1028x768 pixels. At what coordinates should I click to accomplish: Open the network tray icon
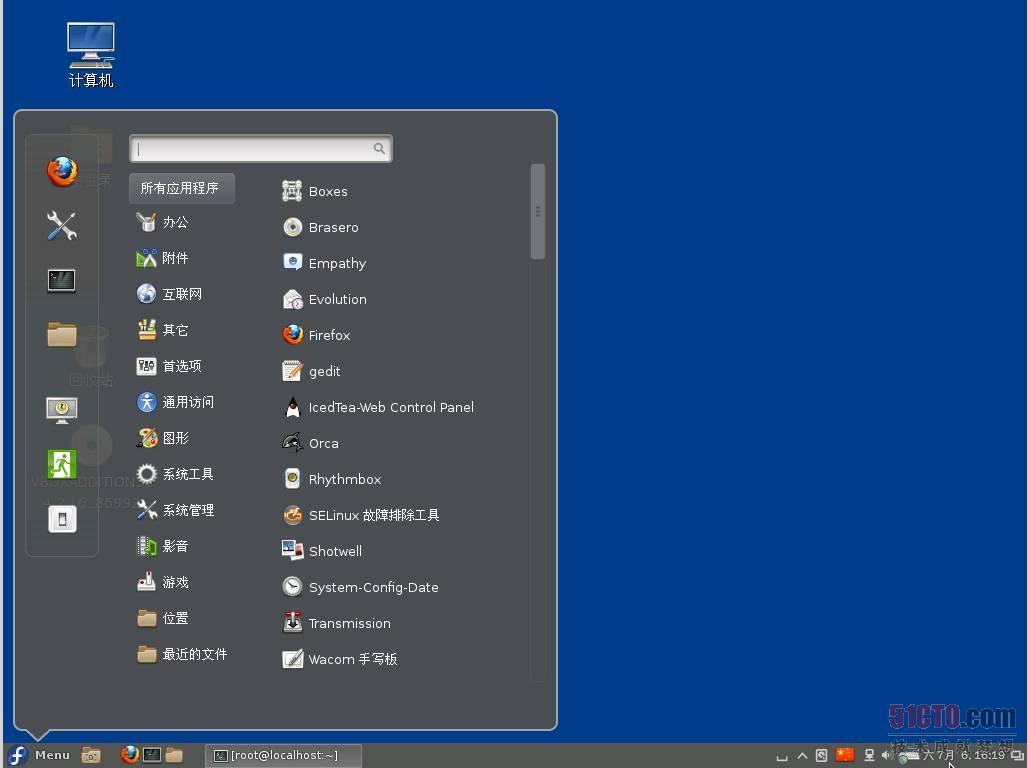pyautogui.click(x=869, y=756)
